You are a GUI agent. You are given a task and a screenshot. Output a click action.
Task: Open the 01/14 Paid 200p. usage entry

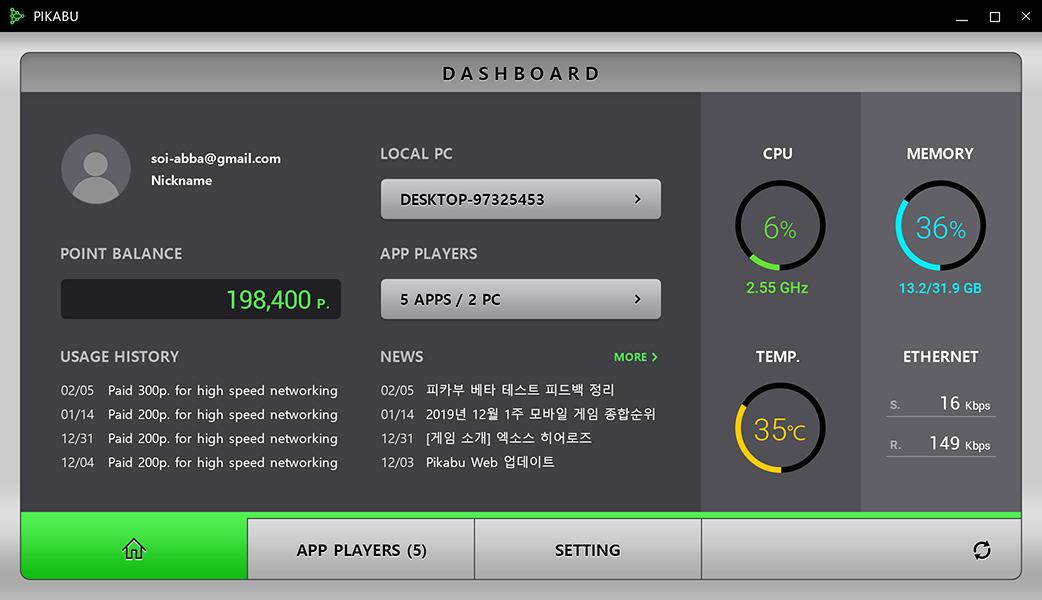click(199, 415)
